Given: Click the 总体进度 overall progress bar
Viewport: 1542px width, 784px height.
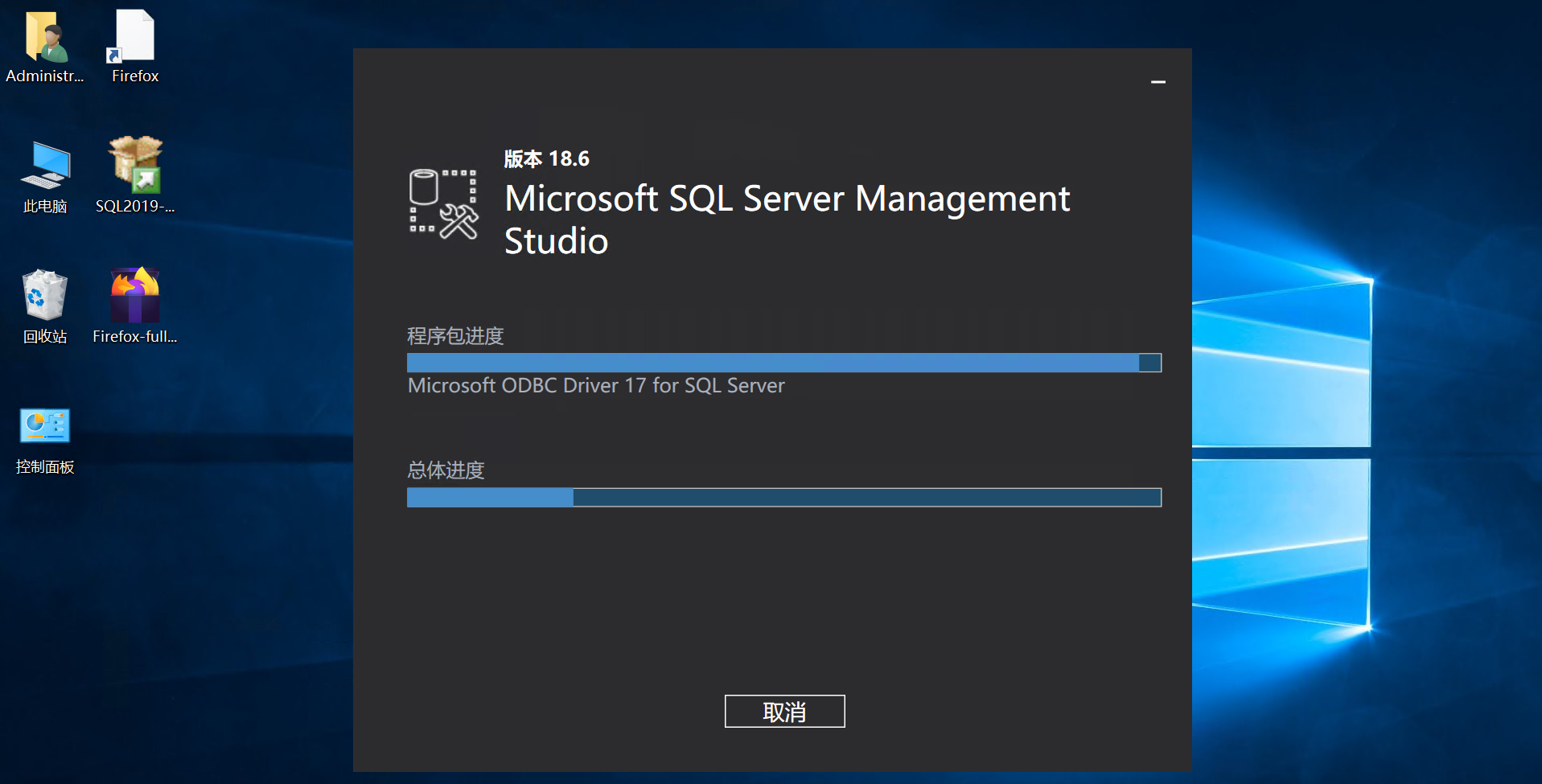Looking at the screenshot, I should pyautogui.click(x=783, y=498).
